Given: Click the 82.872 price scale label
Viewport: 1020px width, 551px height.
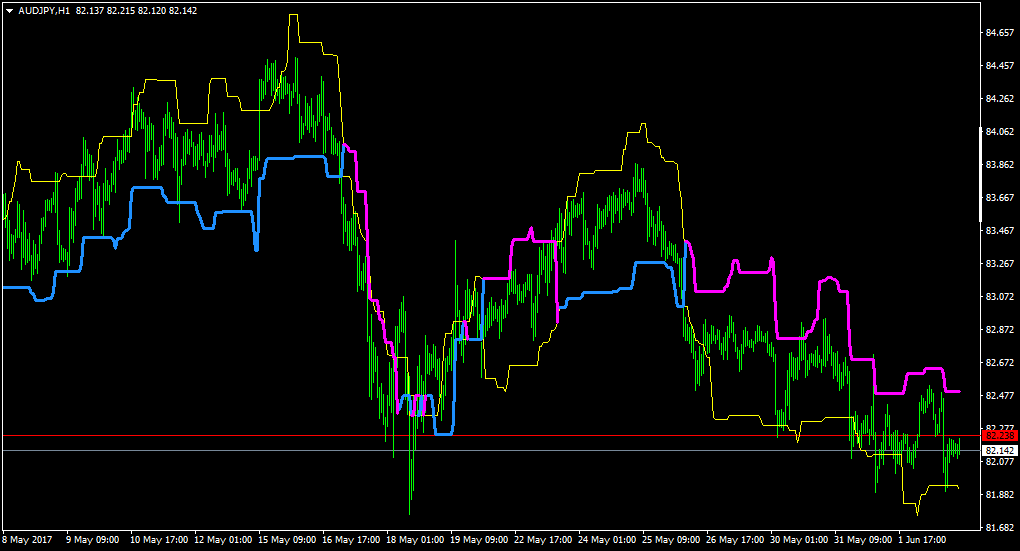Looking at the screenshot, I should pyautogui.click(x=1000, y=330).
